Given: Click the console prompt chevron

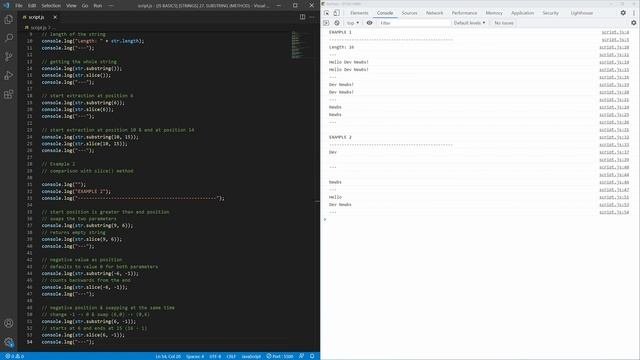Looking at the screenshot, I should coord(325,220).
